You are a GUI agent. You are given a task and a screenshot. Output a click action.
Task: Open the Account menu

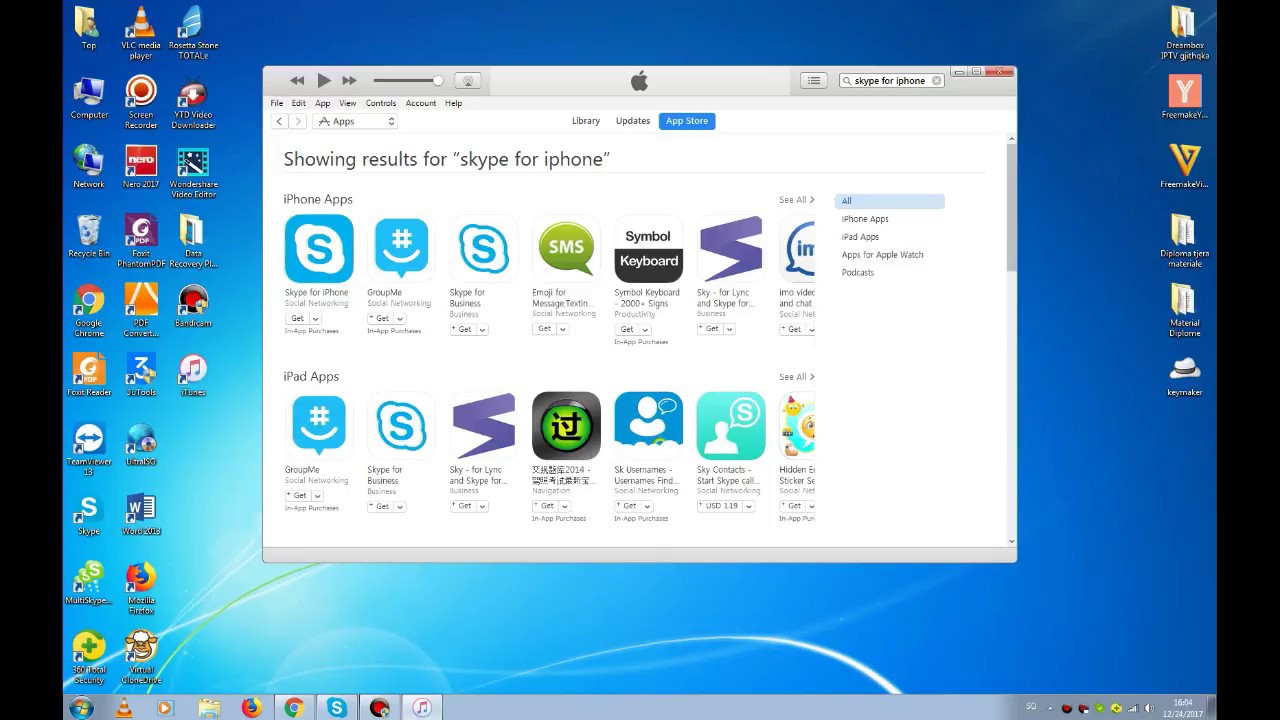click(421, 103)
